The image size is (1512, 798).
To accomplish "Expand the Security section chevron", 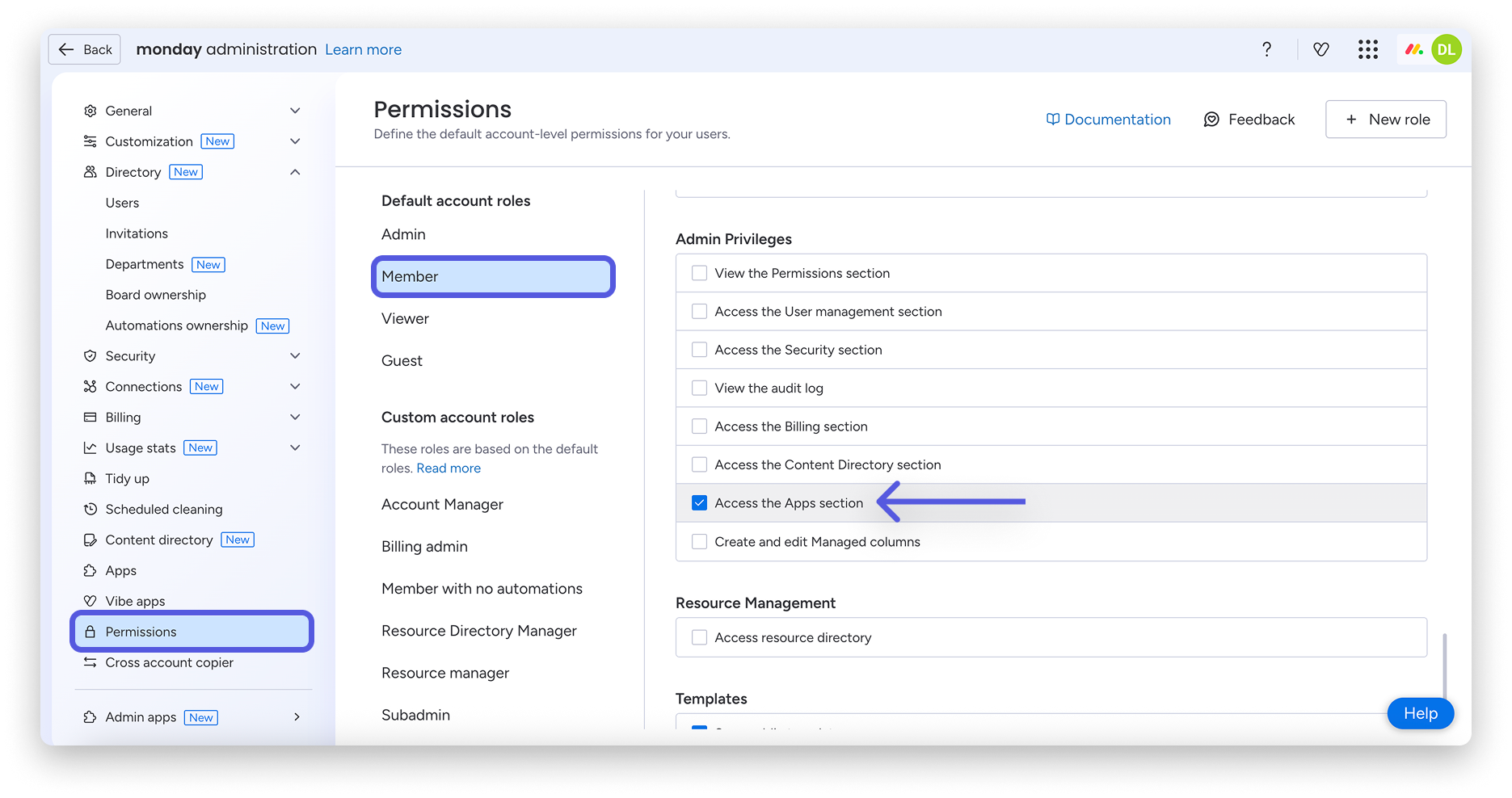I will click(x=296, y=356).
